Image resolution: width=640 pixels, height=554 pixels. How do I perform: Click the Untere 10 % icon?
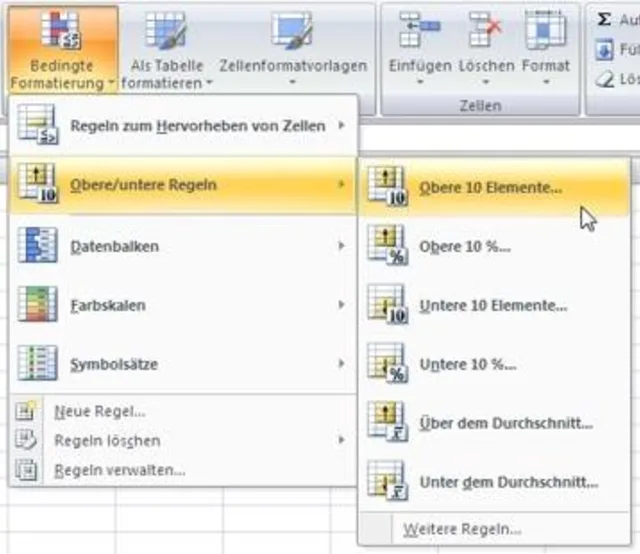pyautogui.click(x=388, y=363)
